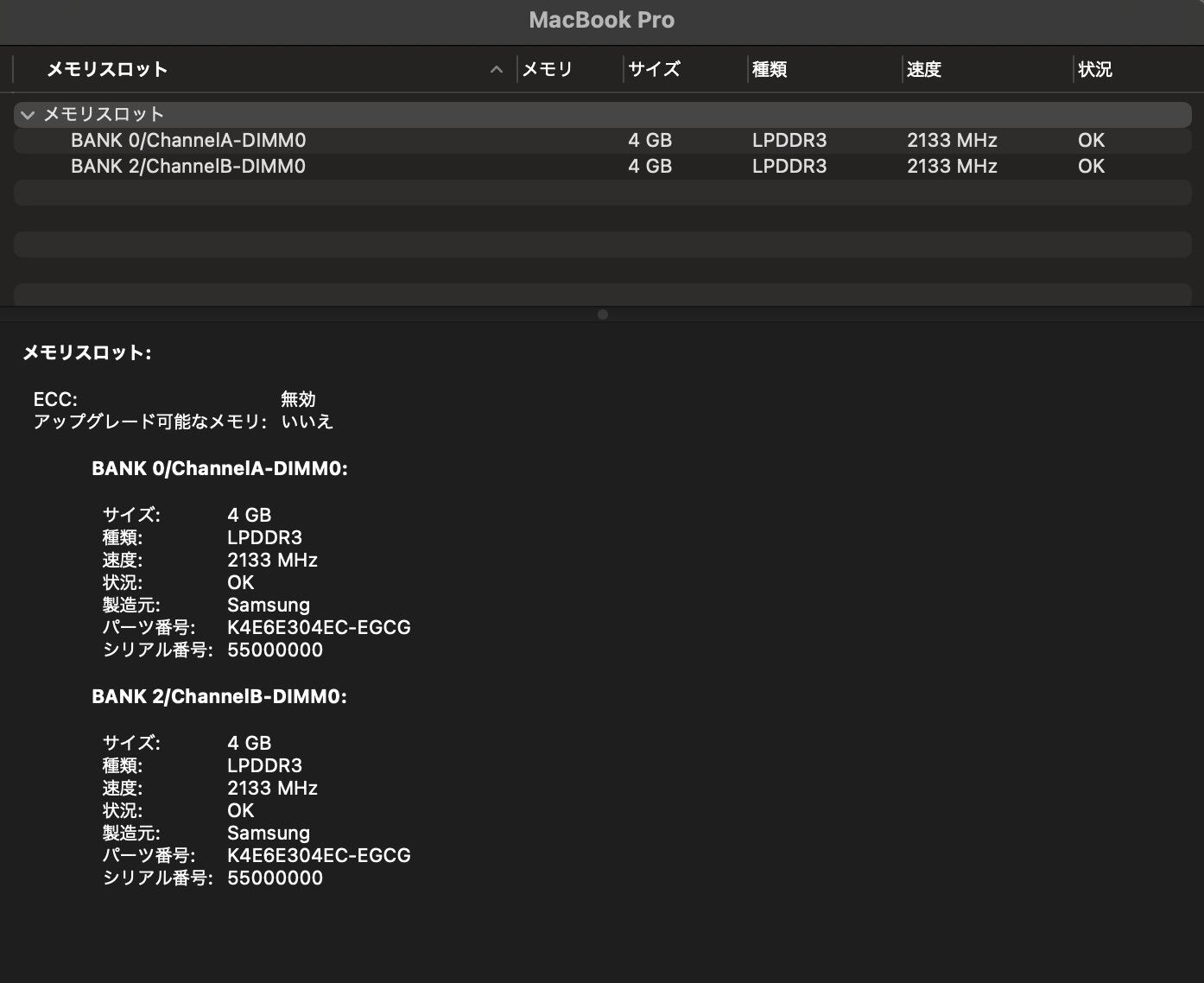
Task: Click the sort arrow in メモリスロット header
Action: click(496, 69)
